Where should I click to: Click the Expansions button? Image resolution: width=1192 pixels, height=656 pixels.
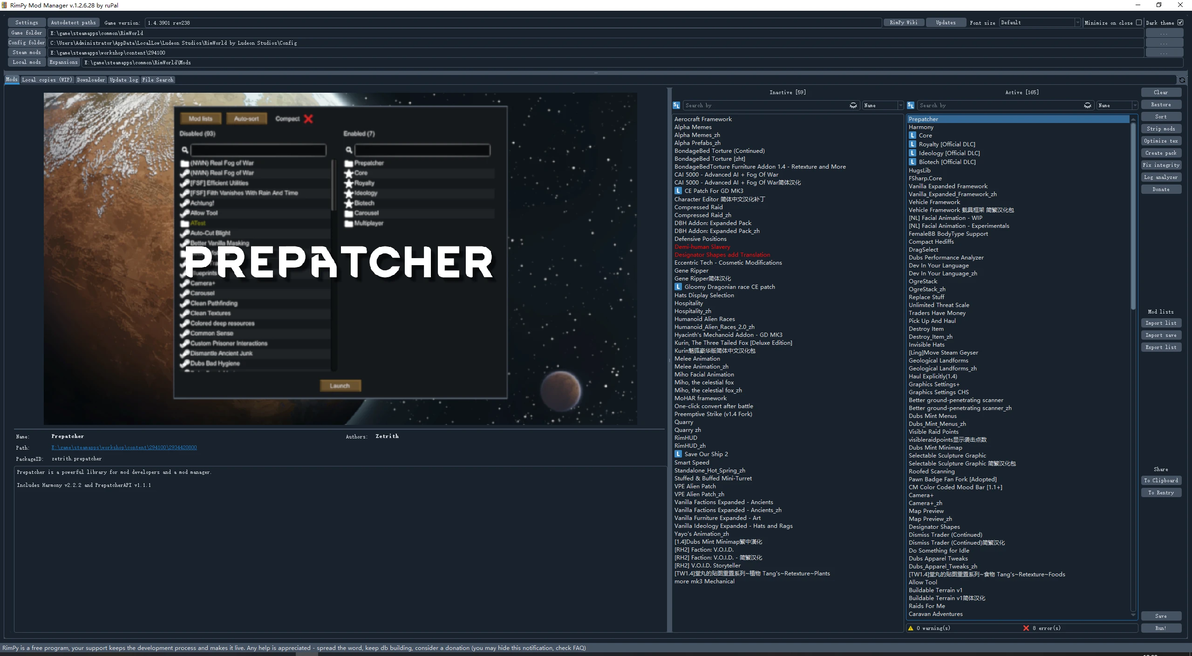(64, 62)
